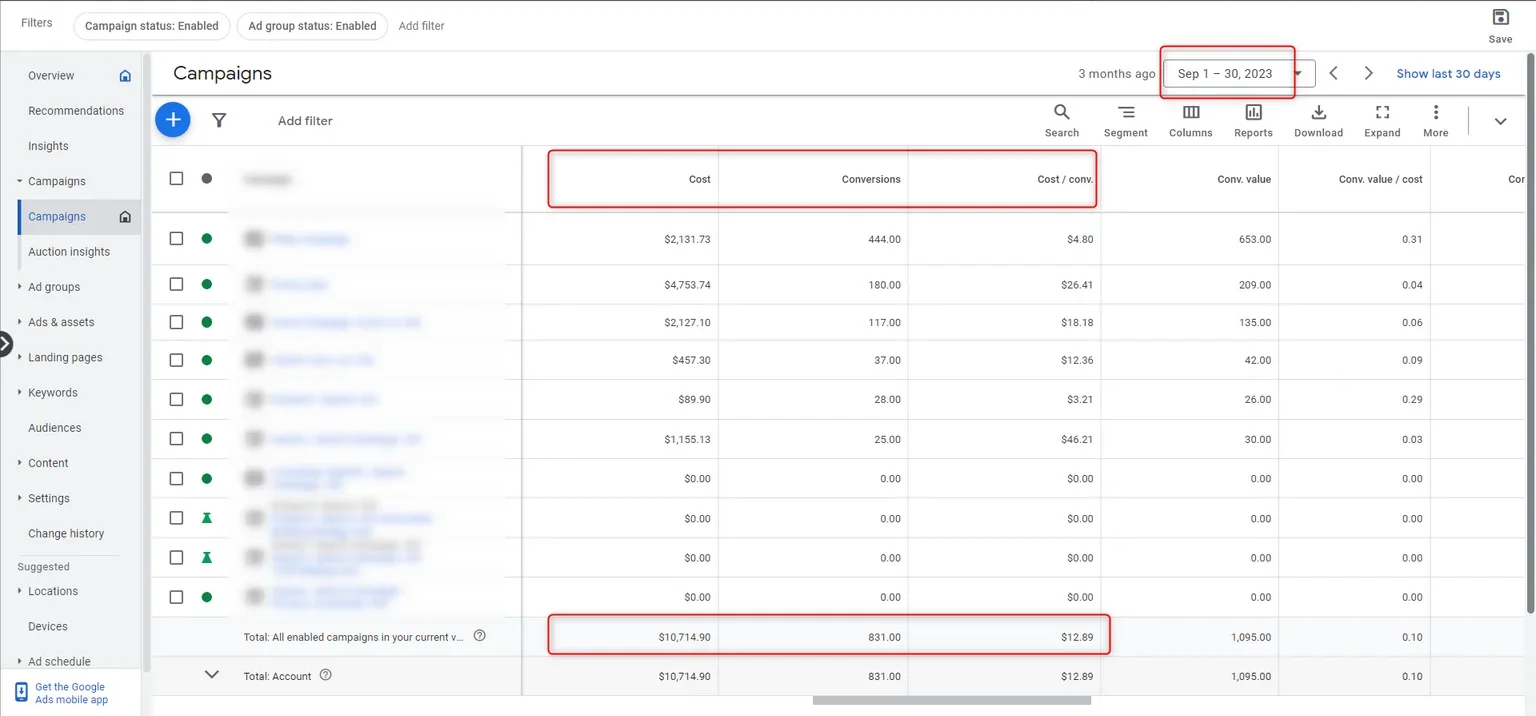Go to the previous date range
The image size is (1536, 716).
(1333, 73)
